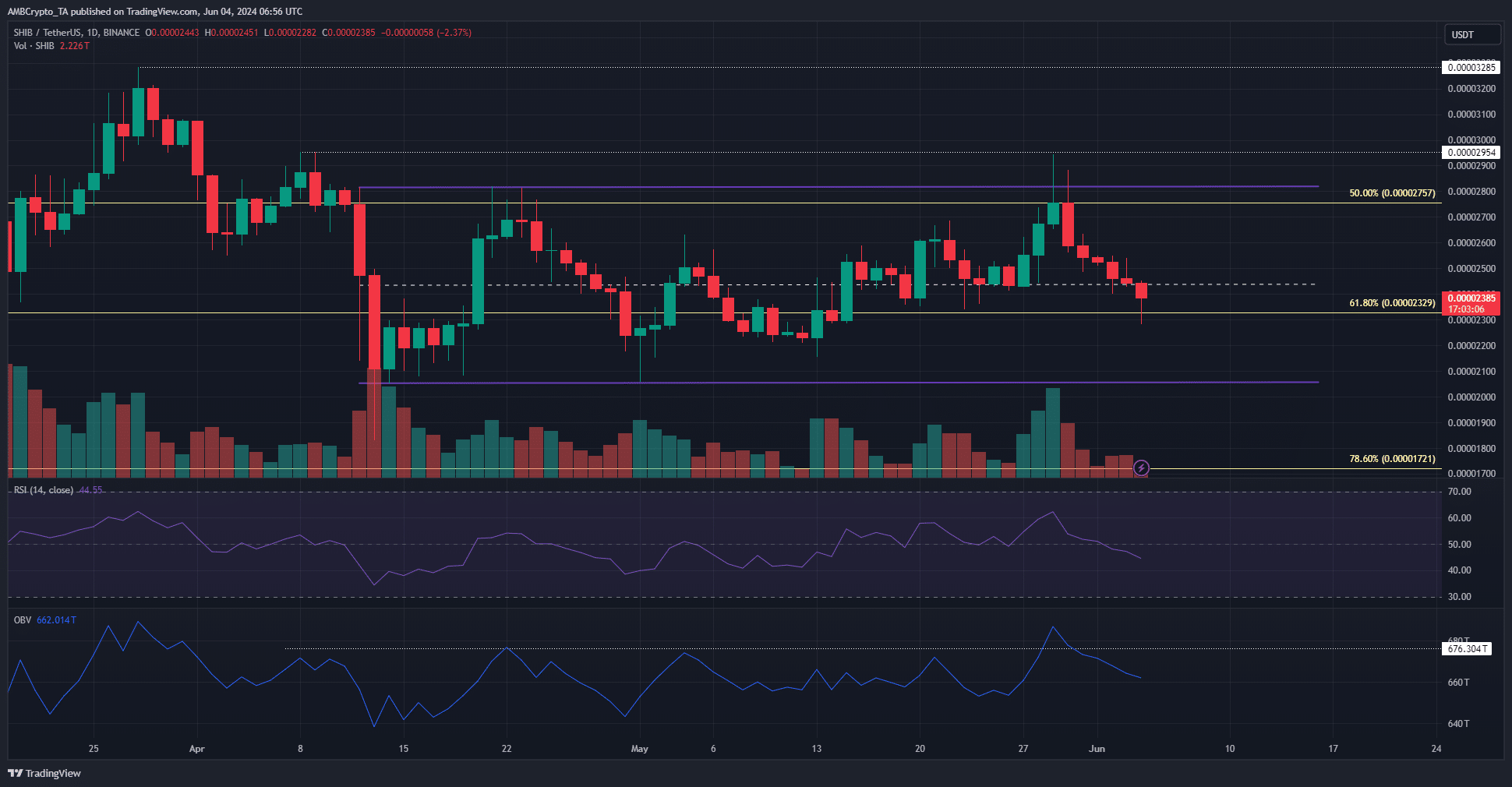Click the 'Apr' date on time axis
This screenshot has height=787, width=1512.
[x=196, y=749]
